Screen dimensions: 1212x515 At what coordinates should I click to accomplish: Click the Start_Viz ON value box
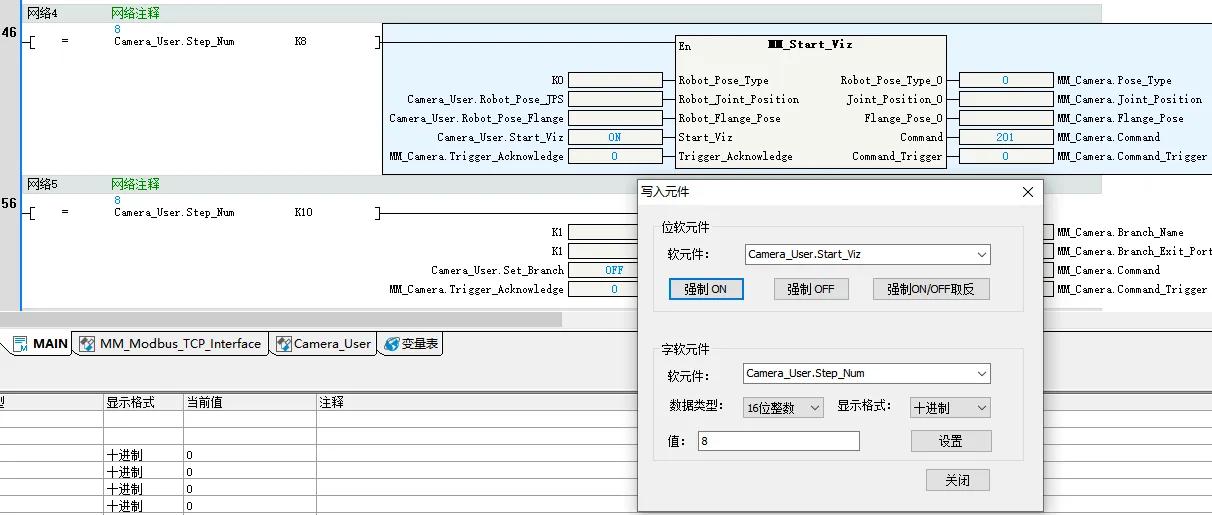614,137
